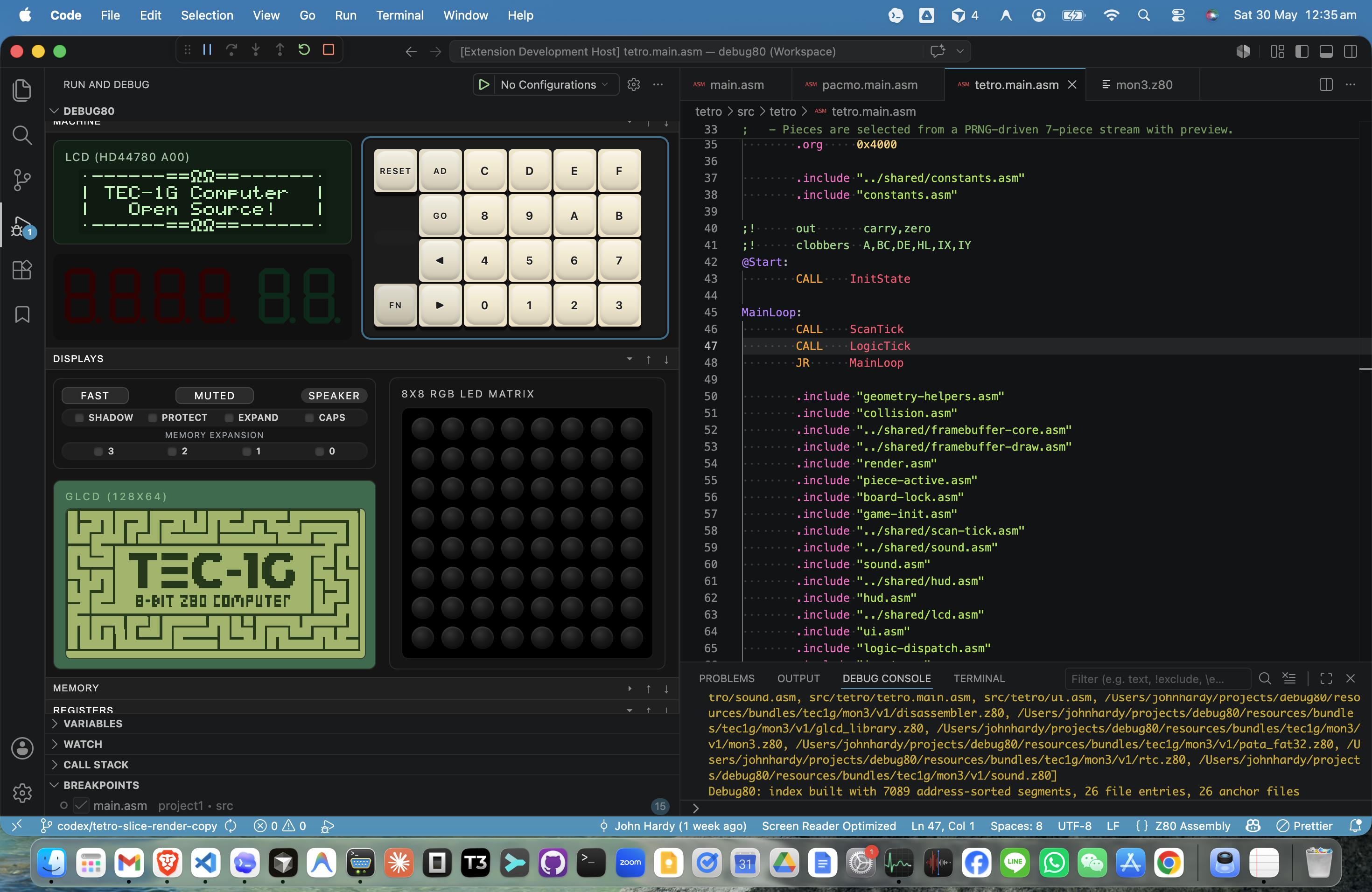Clear the debug console output

(1289, 678)
